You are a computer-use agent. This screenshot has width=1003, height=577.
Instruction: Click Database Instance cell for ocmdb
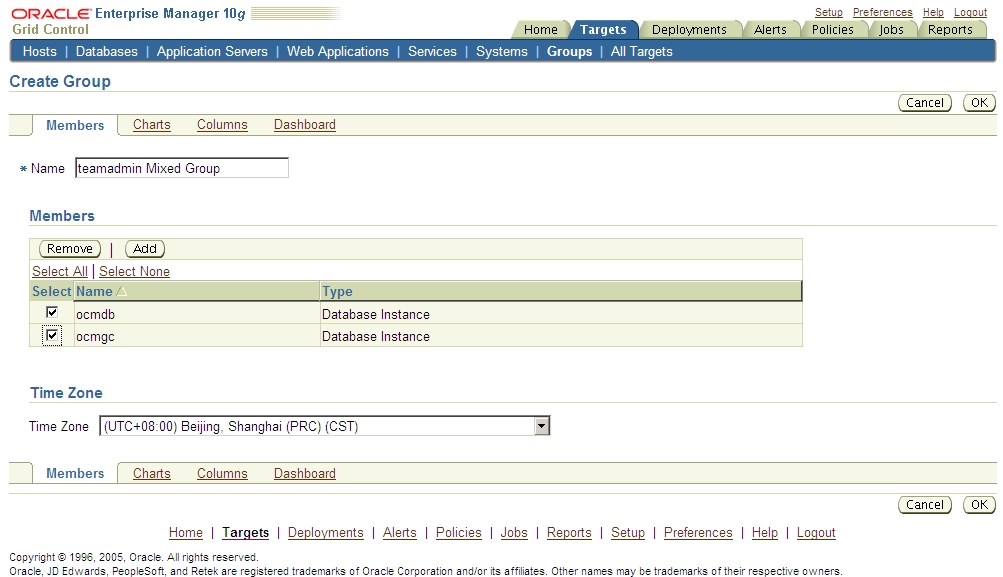[x=375, y=315]
